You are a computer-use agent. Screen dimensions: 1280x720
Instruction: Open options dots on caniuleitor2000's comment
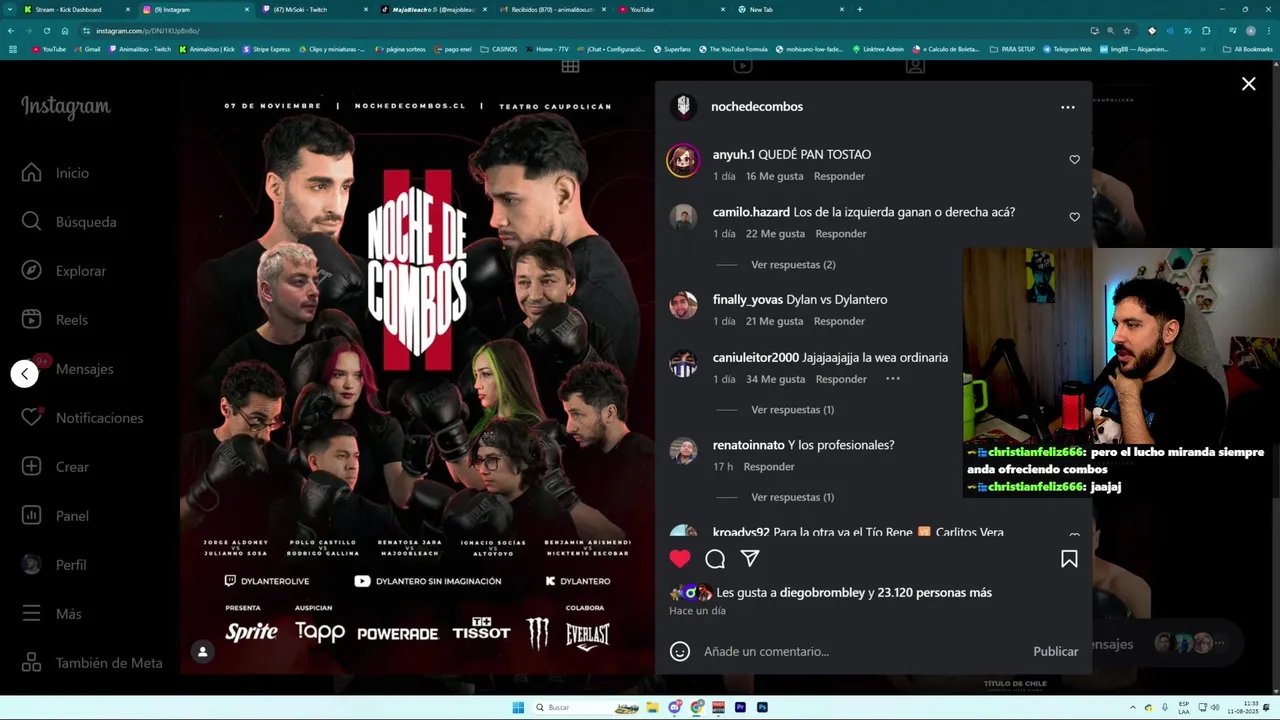point(893,379)
